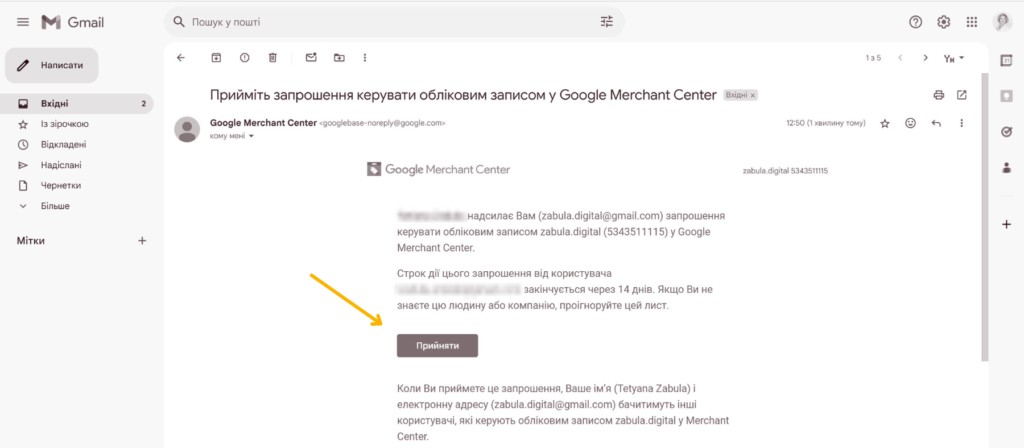Go back to inbox arrow
This screenshot has height=448, width=1024.
[181, 57]
